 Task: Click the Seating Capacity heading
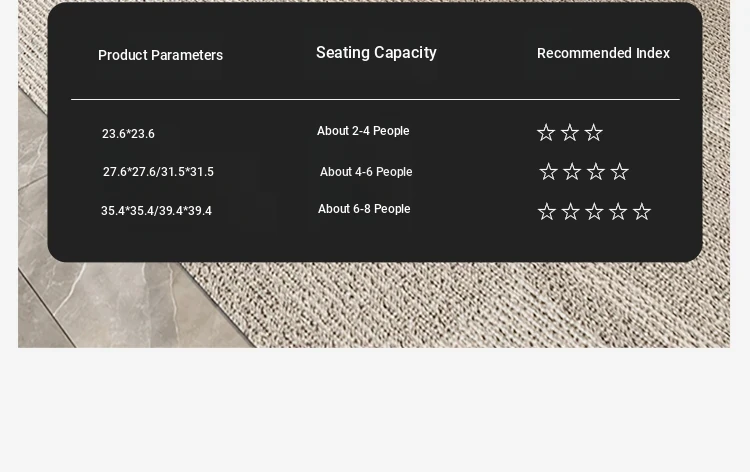pos(376,53)
